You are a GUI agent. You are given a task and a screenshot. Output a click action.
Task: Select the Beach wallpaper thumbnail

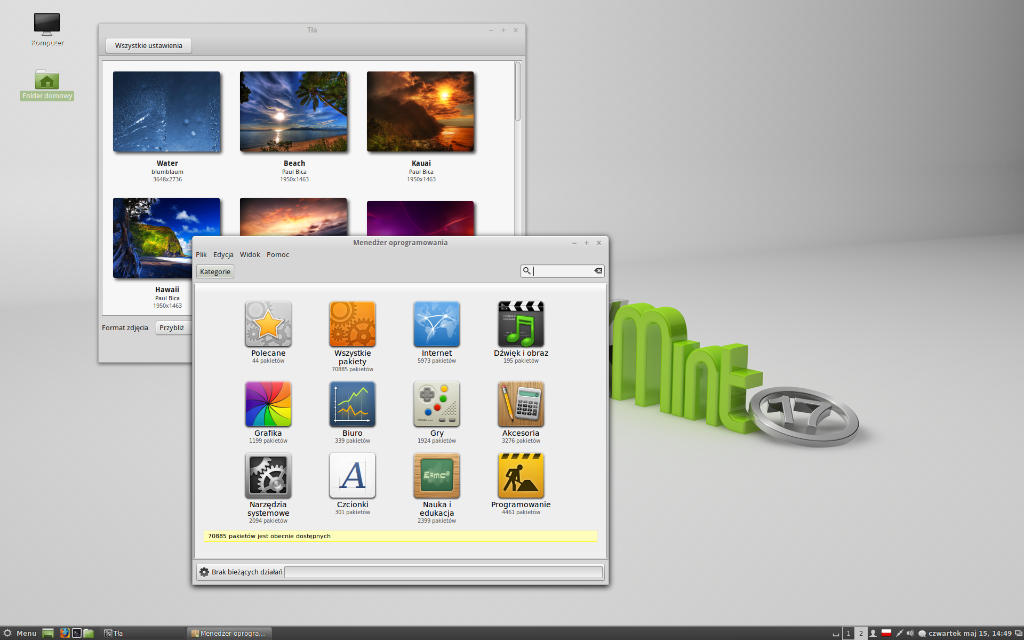[x=294, y=112]
